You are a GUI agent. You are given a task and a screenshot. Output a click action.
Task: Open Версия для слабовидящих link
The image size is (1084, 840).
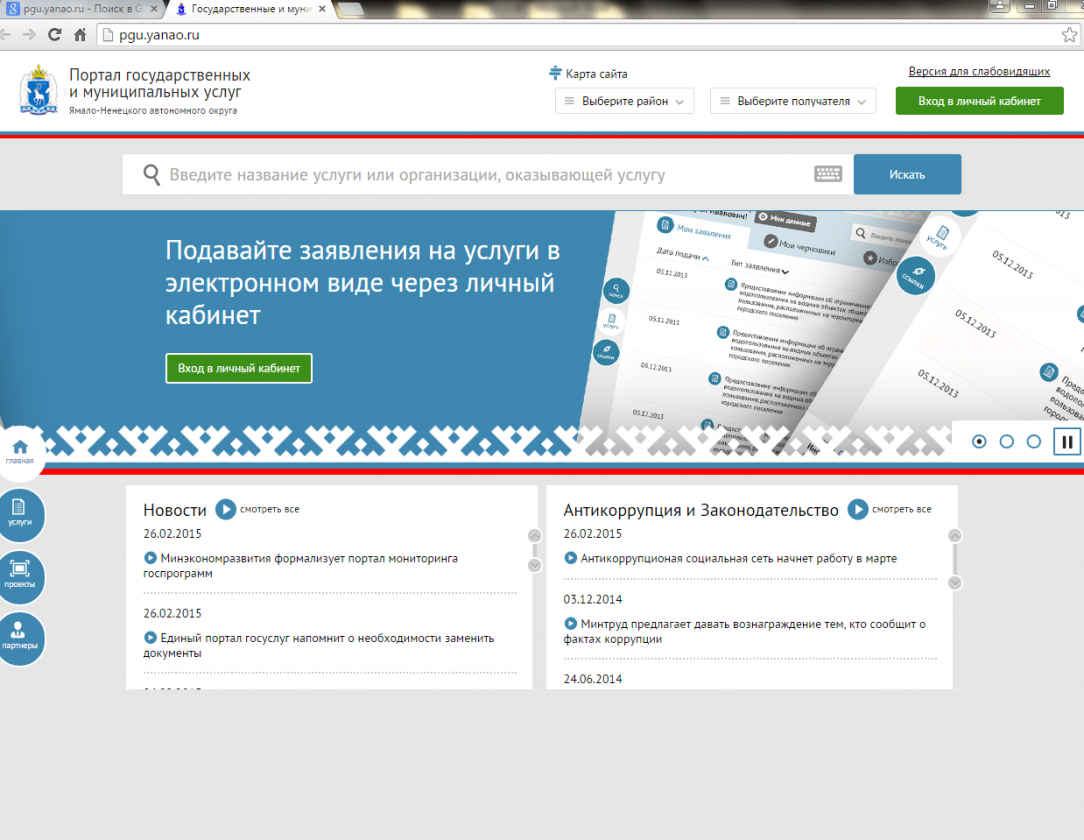click(x=978, y=71)
